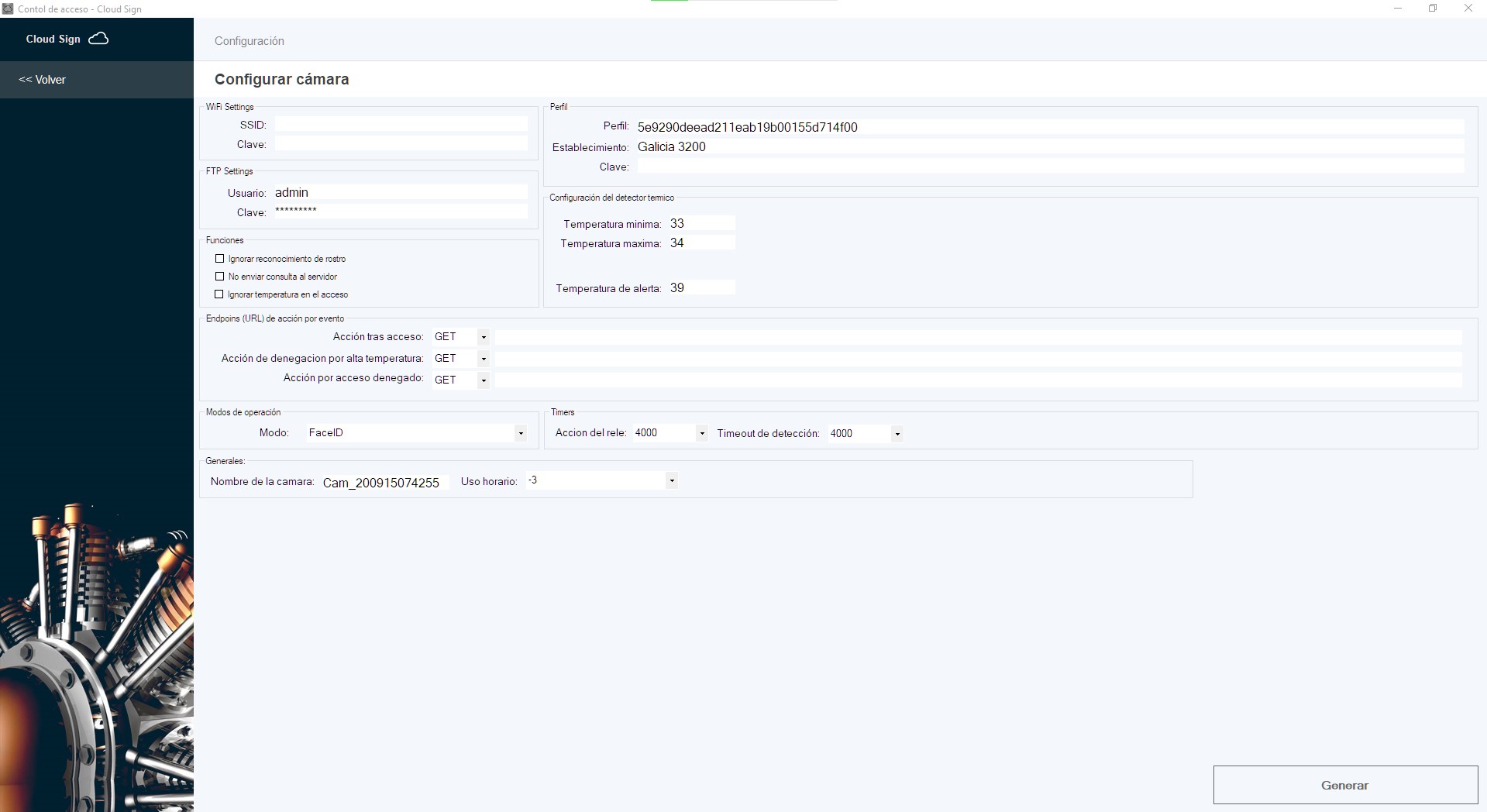This screenshot has width=1487, height=812.
Task: Open the alta temperatura method dropdown
Action: point(484,359)
